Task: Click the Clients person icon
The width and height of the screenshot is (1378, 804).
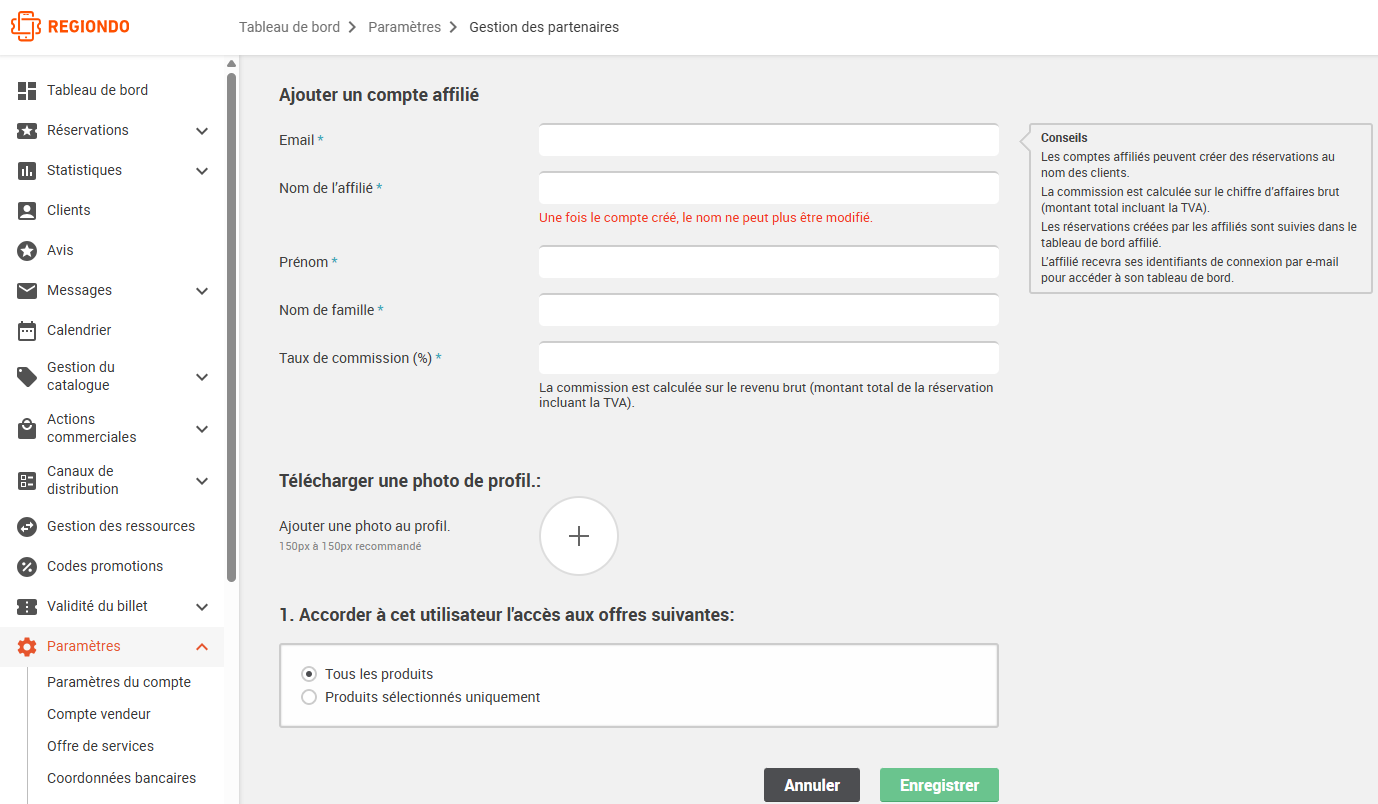Action: click(x=27, y=210)
